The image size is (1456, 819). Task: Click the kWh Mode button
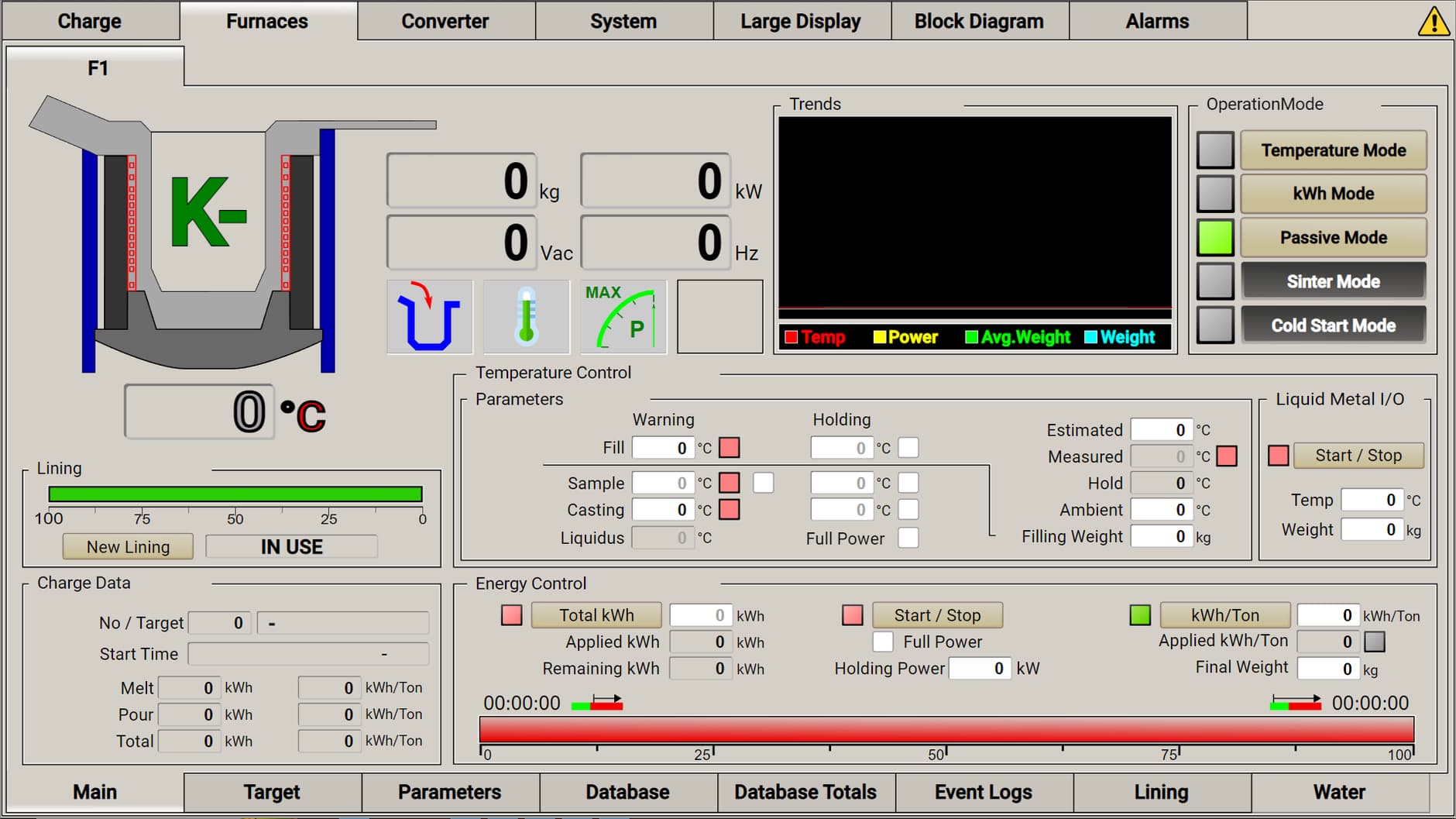click(x=1334, y=194)
